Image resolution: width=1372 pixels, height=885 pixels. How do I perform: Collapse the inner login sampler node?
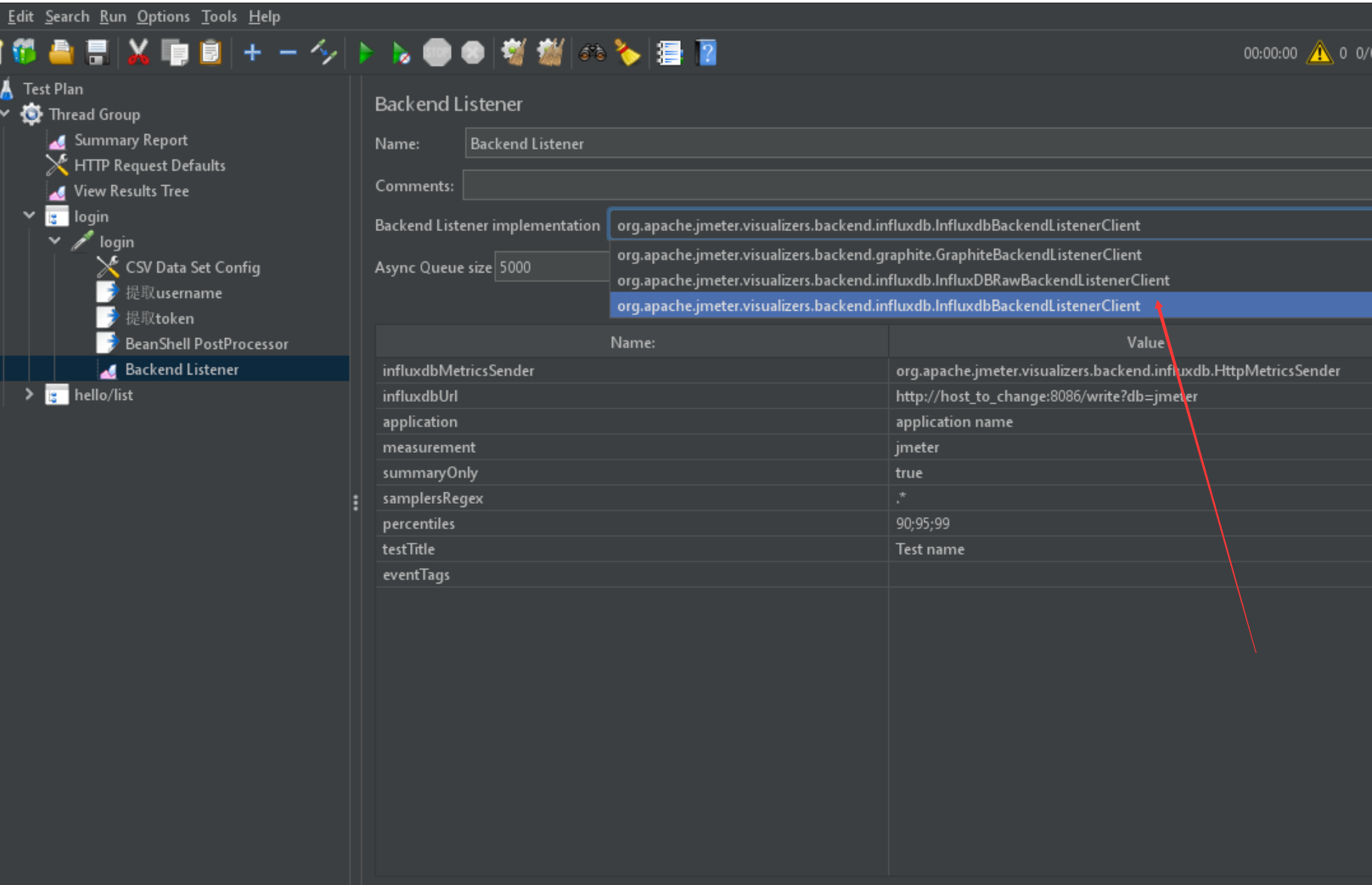coord(55,241)
